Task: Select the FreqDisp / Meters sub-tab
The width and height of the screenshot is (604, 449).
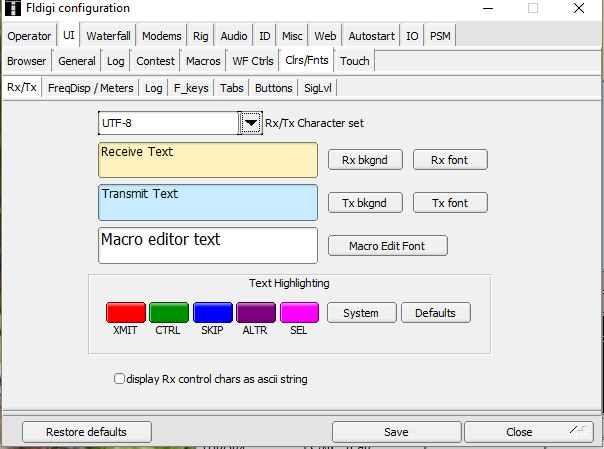Action: 89,88
